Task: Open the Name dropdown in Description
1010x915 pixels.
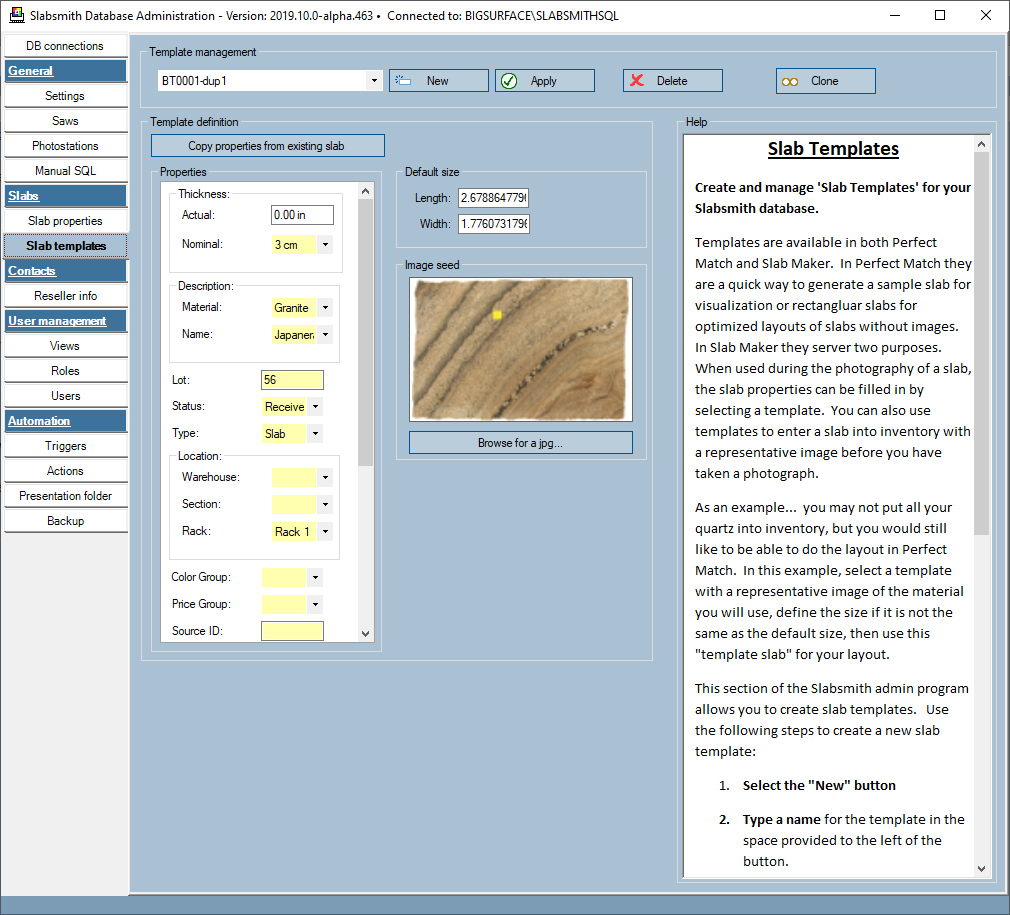Action: (325, 335)
